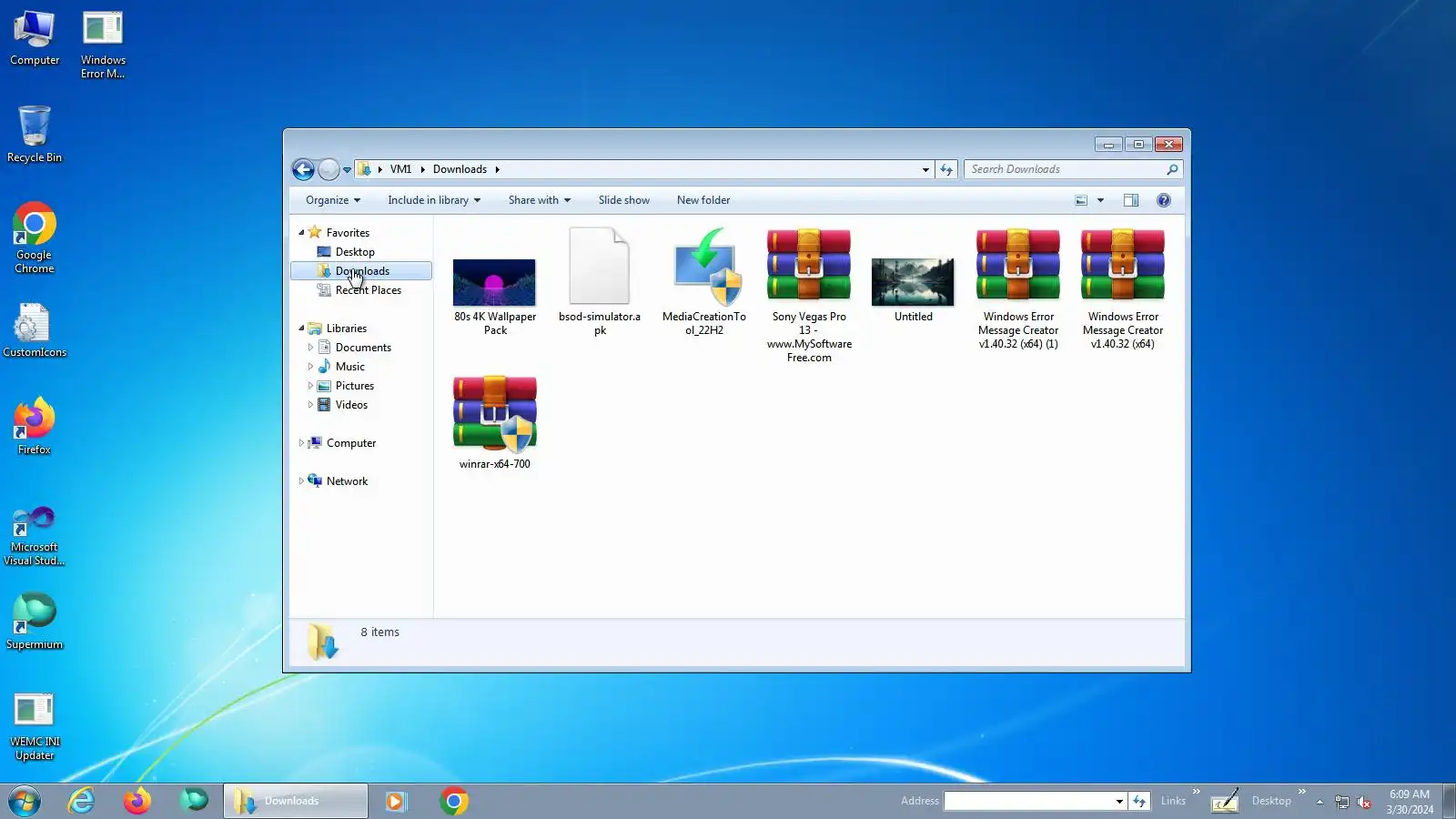Screen dimensions: 1456x819
Task: Collapse the Favorites tree group
Action: point(301,233)
